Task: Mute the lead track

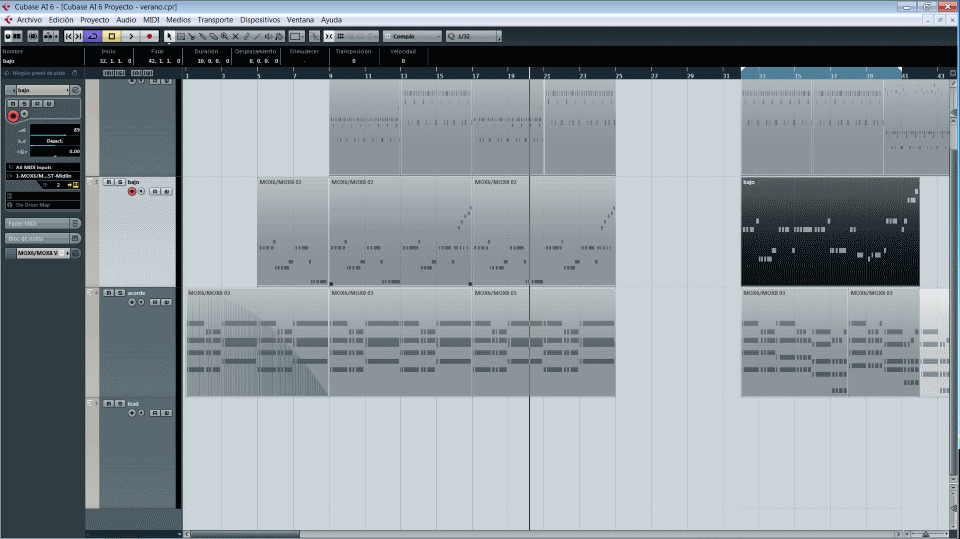Action: click(108, 404)
